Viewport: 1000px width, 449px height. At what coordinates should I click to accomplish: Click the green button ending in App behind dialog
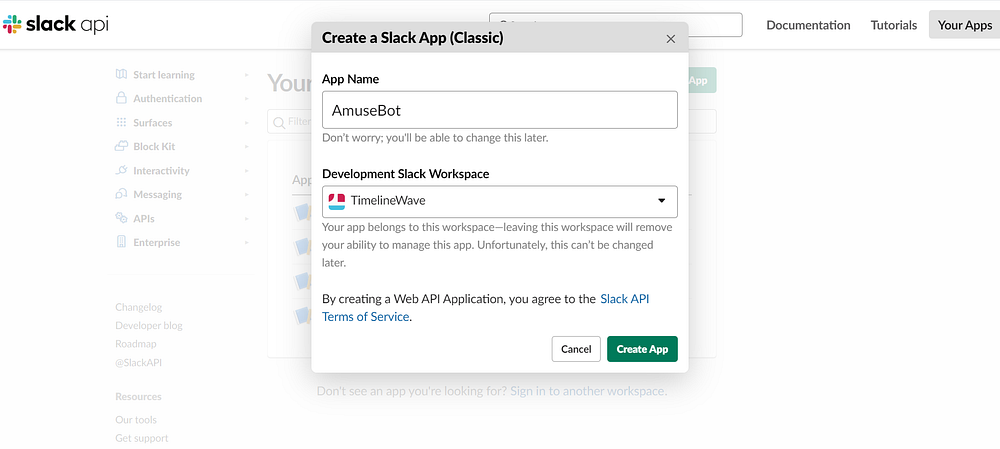[702, 80]
